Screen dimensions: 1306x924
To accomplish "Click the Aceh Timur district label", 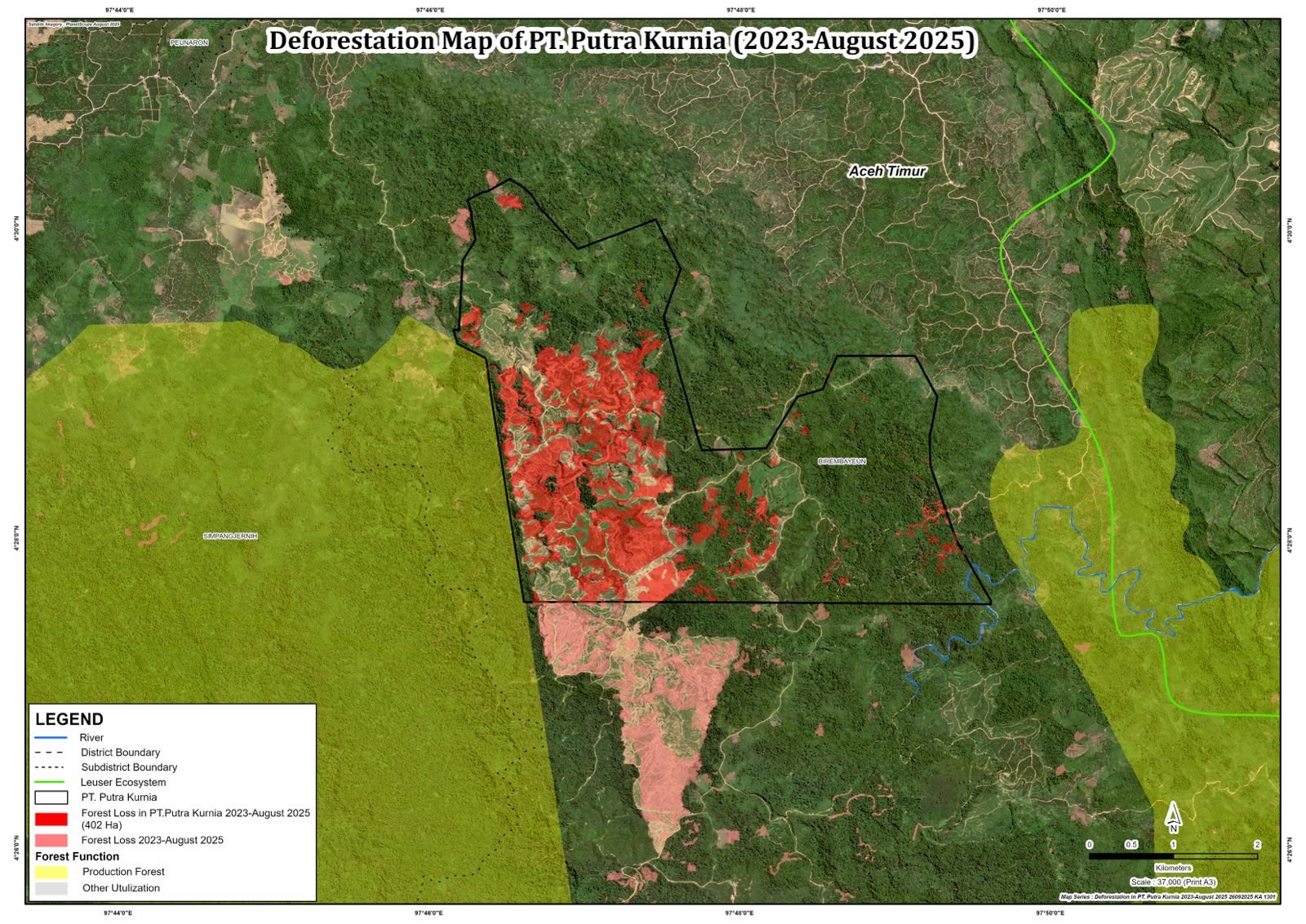I will pos(887,171).
